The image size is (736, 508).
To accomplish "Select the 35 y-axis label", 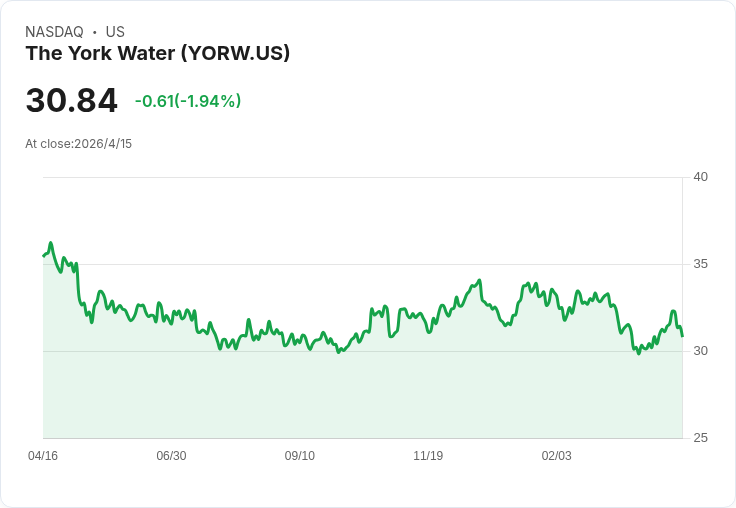I will pyautogui.click(x=700, y=264).
